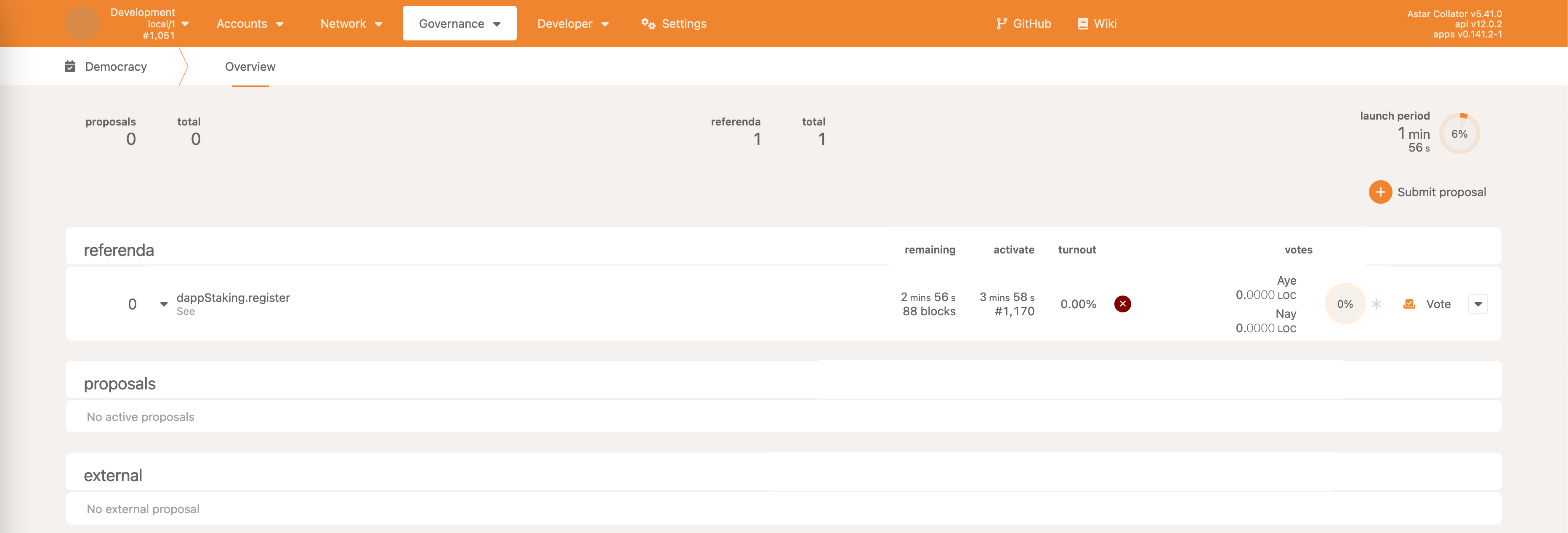Open the Network menu
The width and height of the screenshot is (1568, 533).
pos(351,24)
